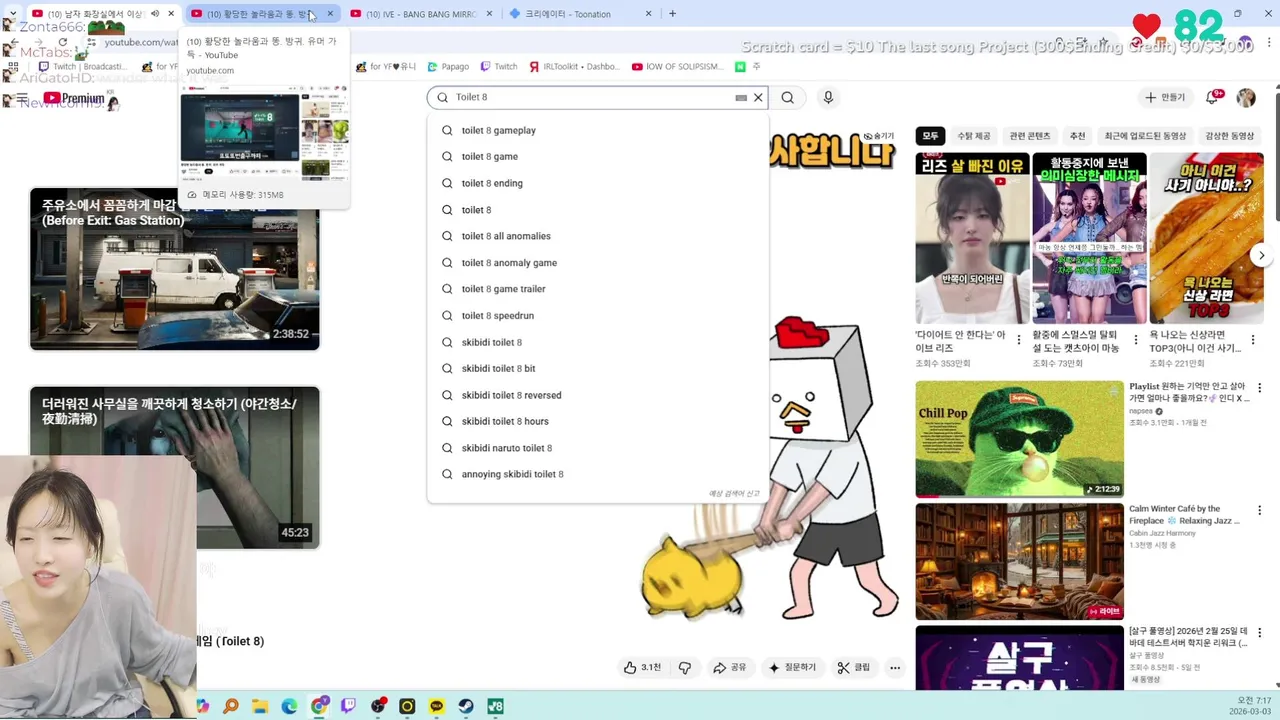
Task: Open YouTube notifications bell
Action: pyautogui.click(x=1214, y=97)
